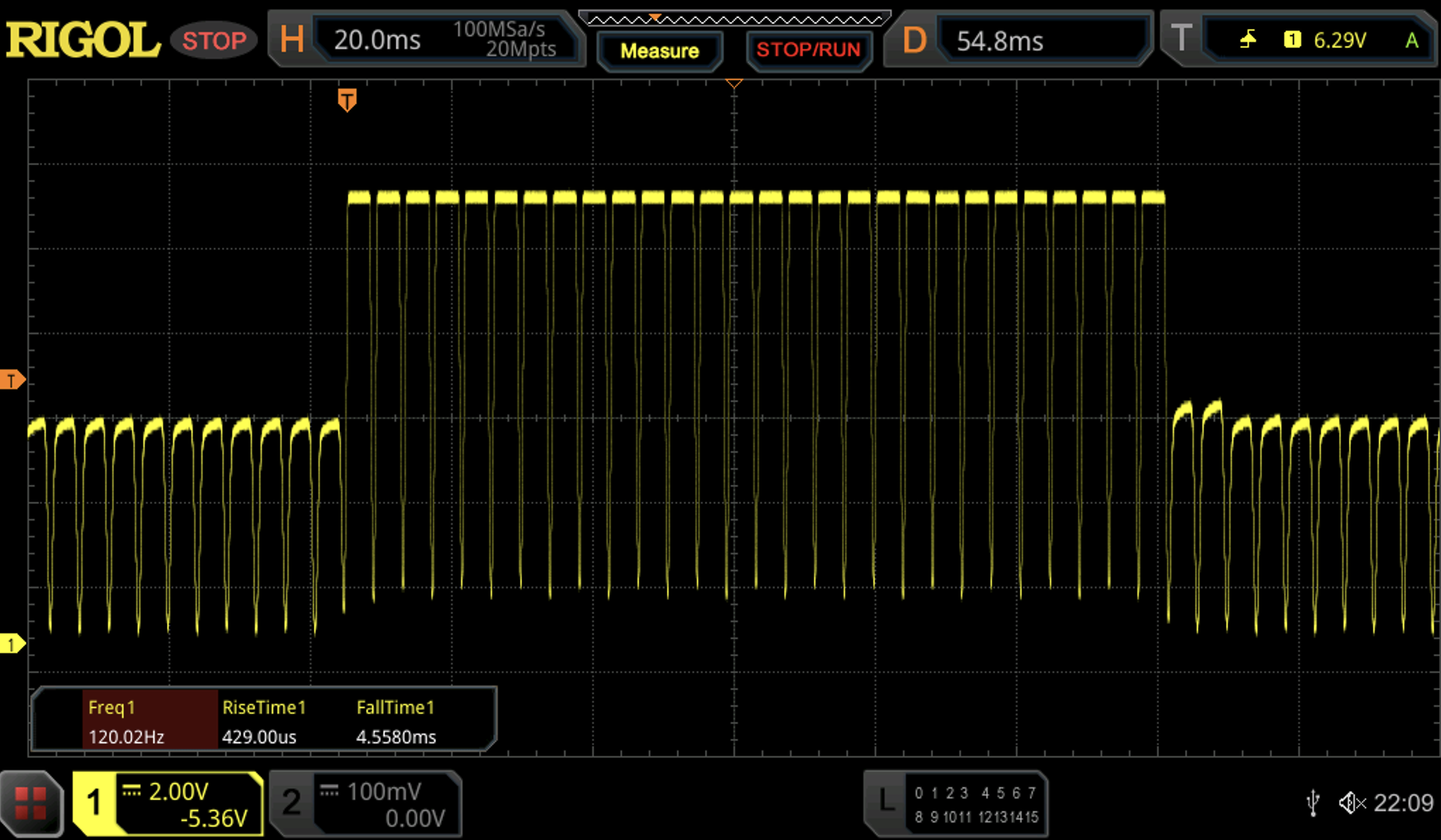Click the channel 1 ground reference marker

click(x=11, y=644)
